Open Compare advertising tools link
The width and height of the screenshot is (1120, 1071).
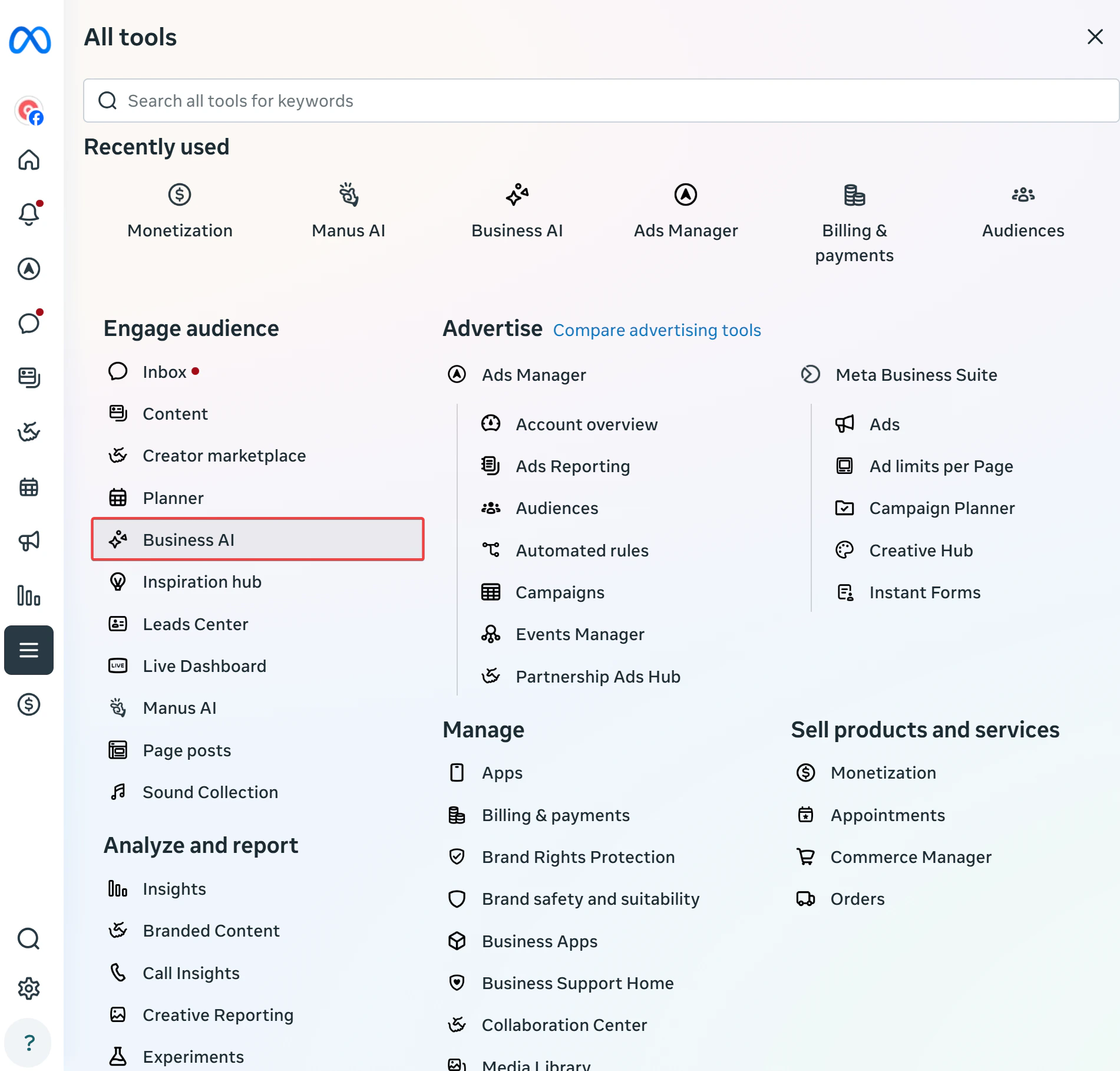(657, 330)
